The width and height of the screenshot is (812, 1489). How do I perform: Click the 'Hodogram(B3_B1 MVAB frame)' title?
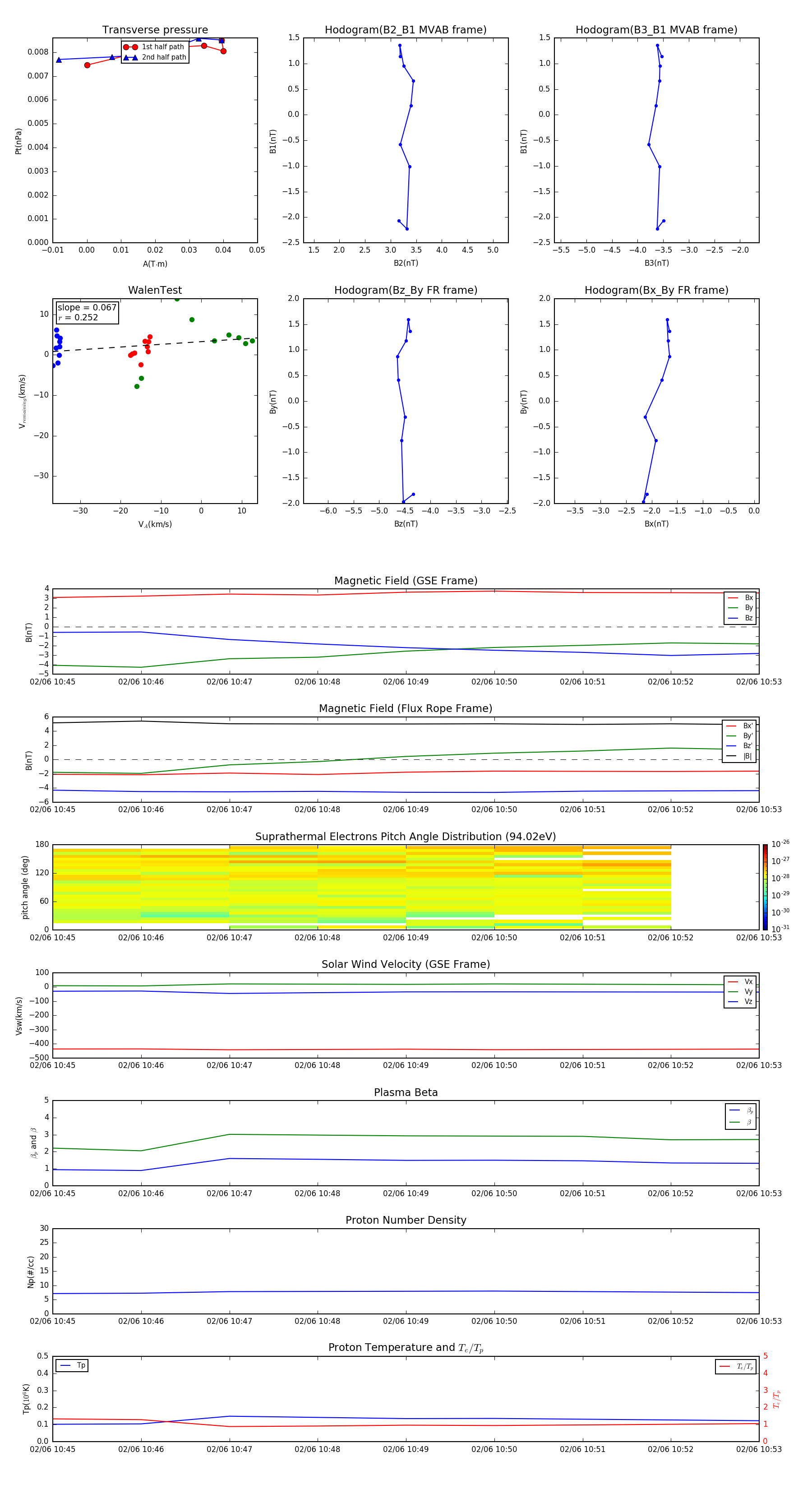pos(656,30)
